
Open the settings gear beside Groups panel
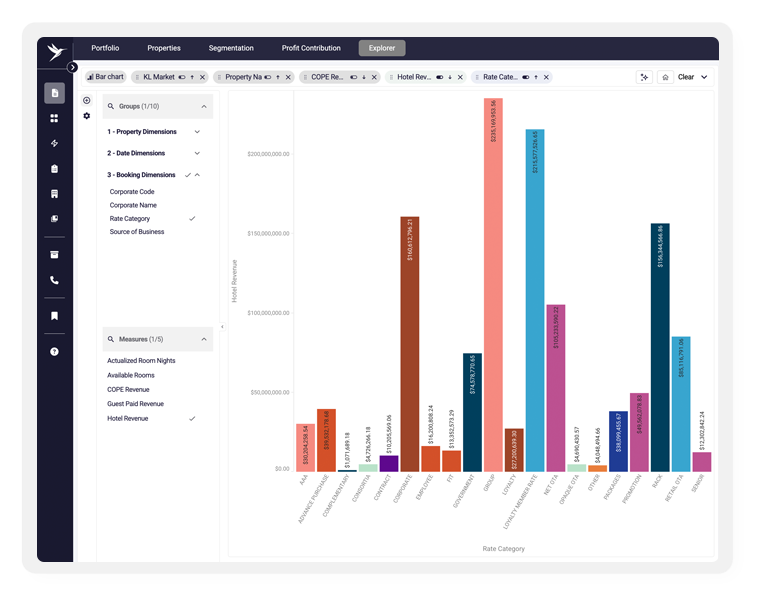[87, 116]
